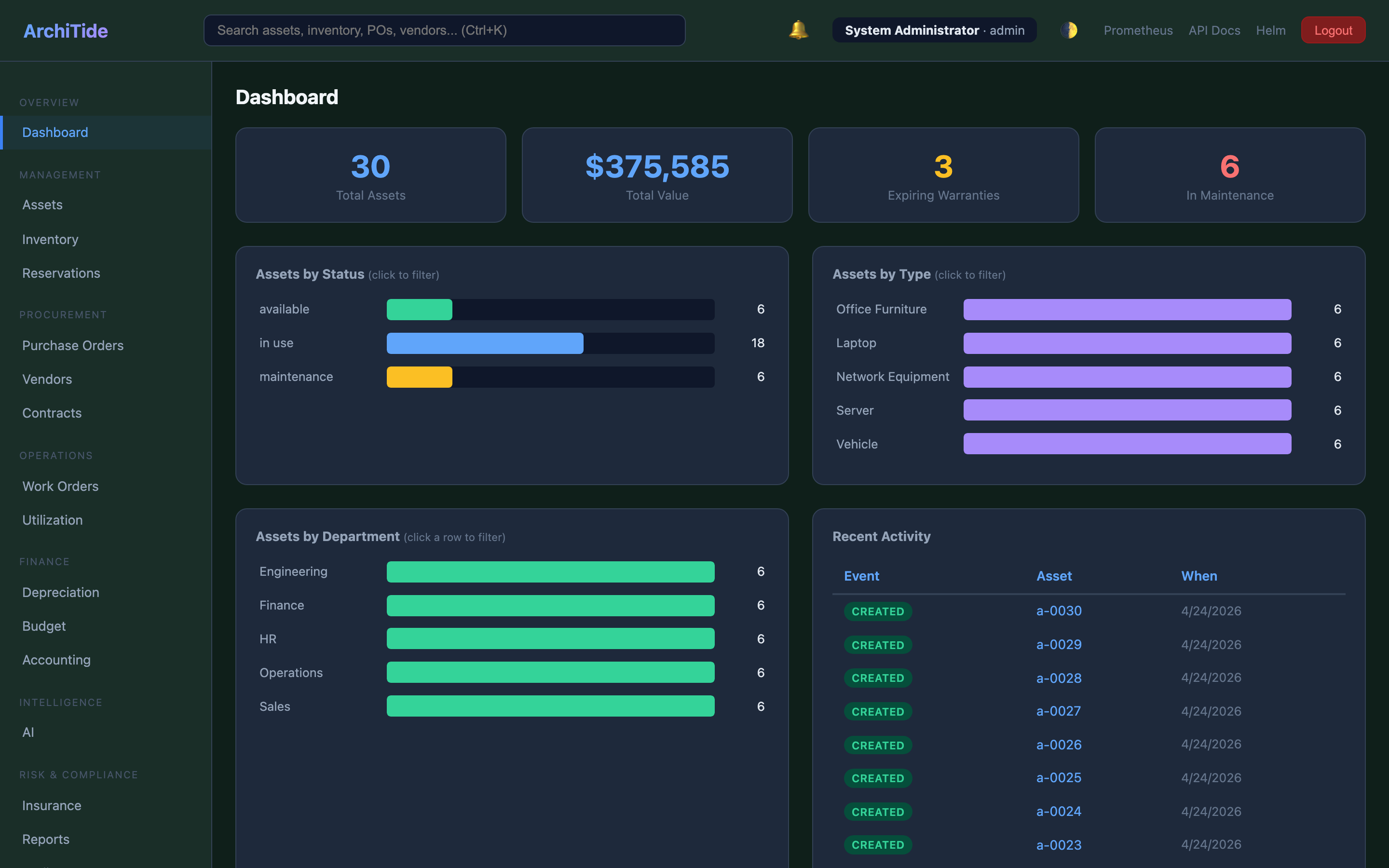Click the search assets input field
Screen dimensions: 1389x868
444,30
